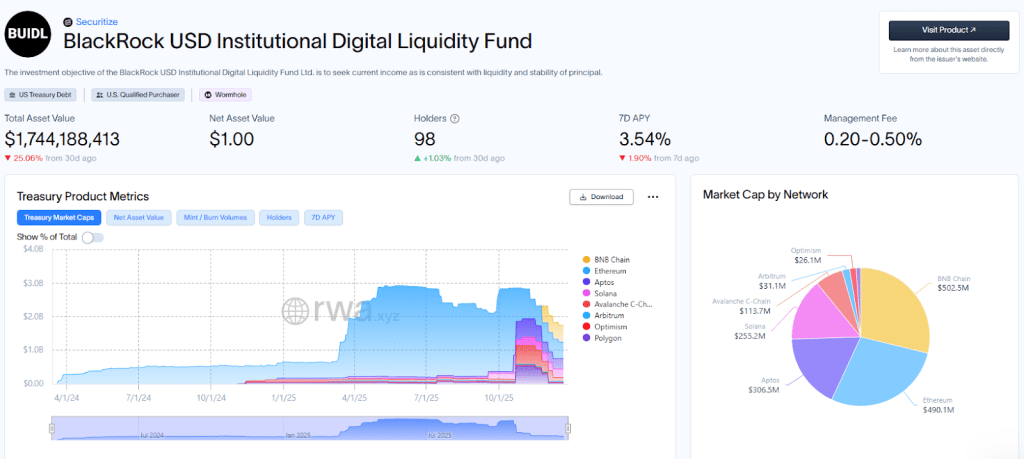Switch to Net Asset Value tab
1024x459 pixels.
[x=139, y=217]
